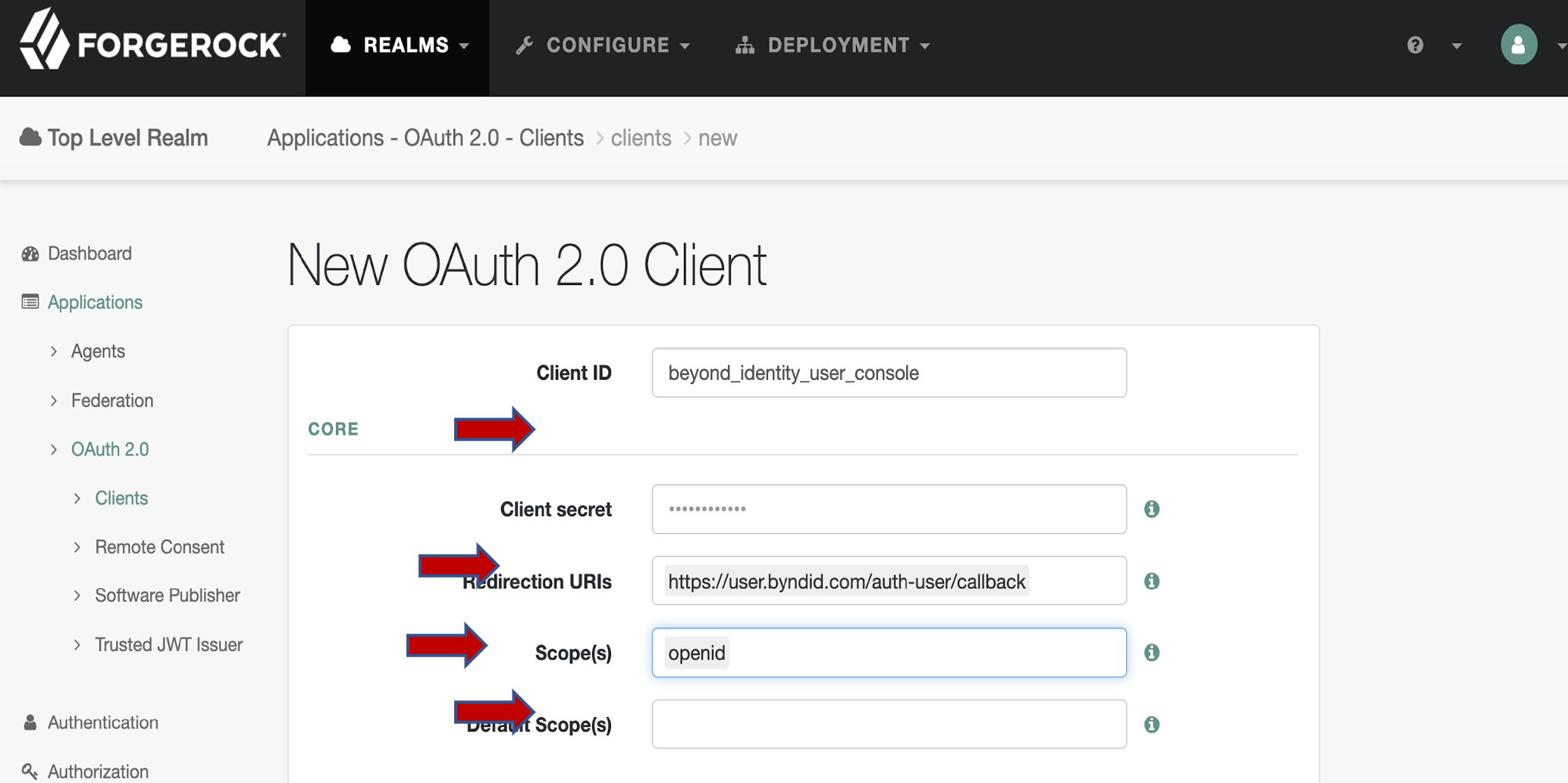Click the info icon beside Redirection URIs
The image size is (1568, 783).
tap(1151, 581)
